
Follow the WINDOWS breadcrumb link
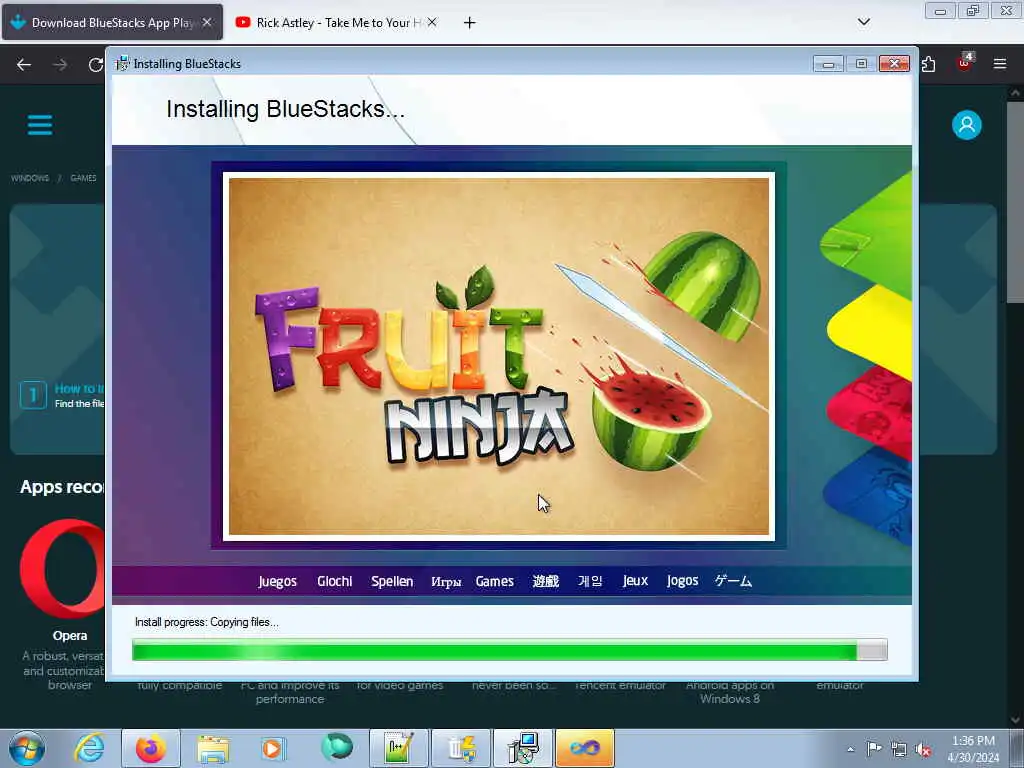30,178
